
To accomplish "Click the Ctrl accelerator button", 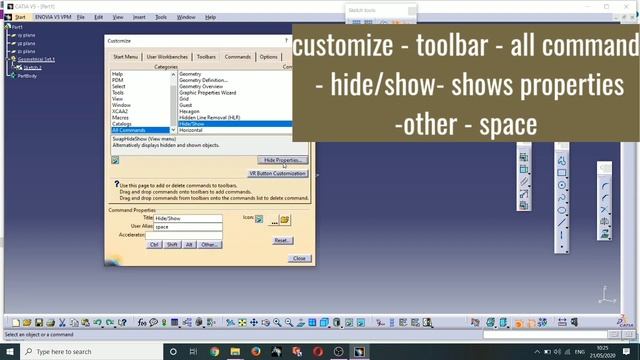I will [154, 244].
